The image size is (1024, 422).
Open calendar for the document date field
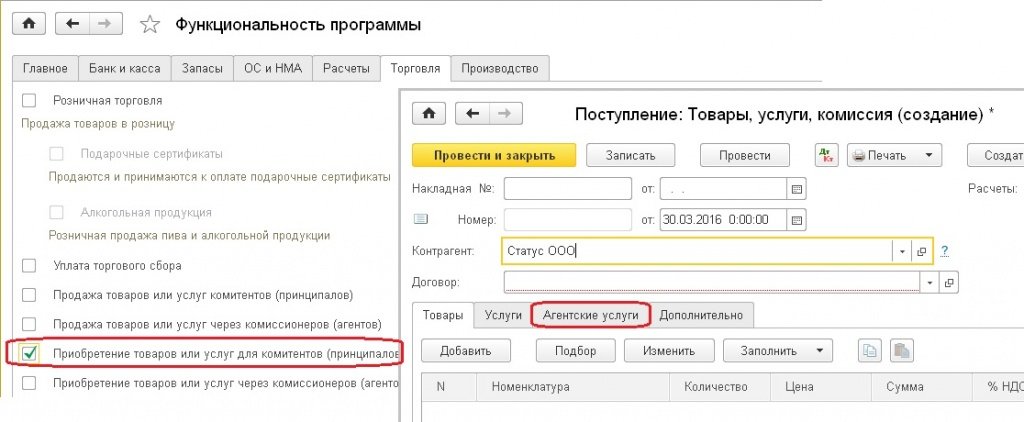coord(797,219)
